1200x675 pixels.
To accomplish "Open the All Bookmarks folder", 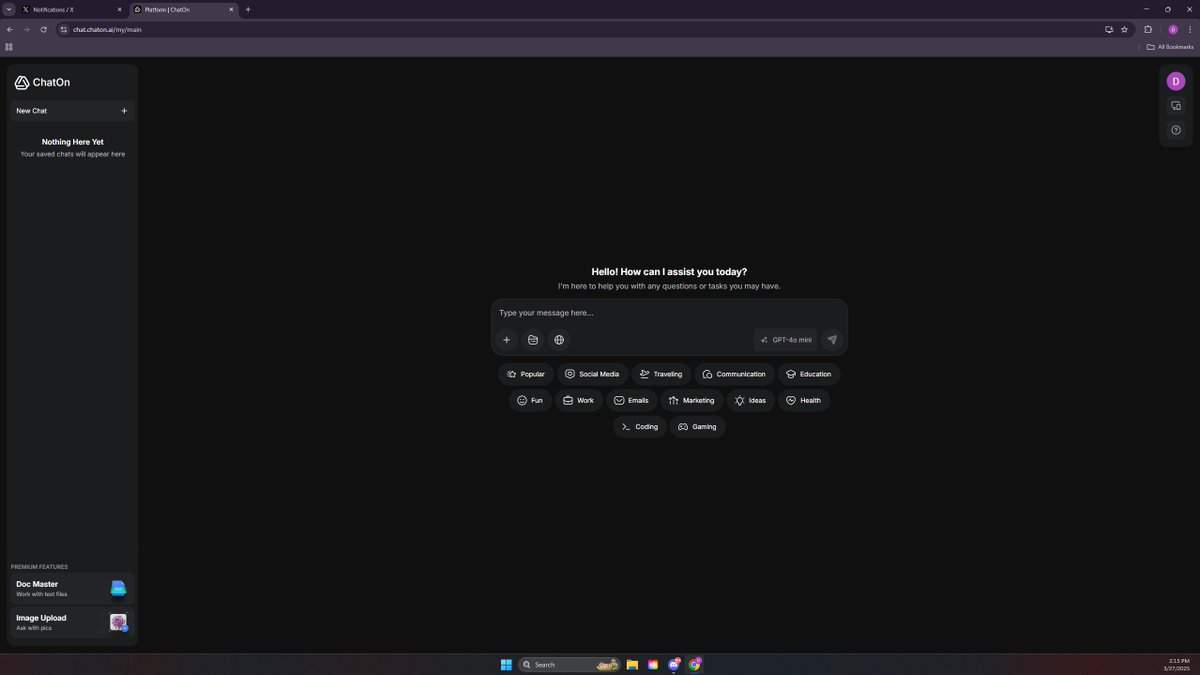I will [1170, 47].
